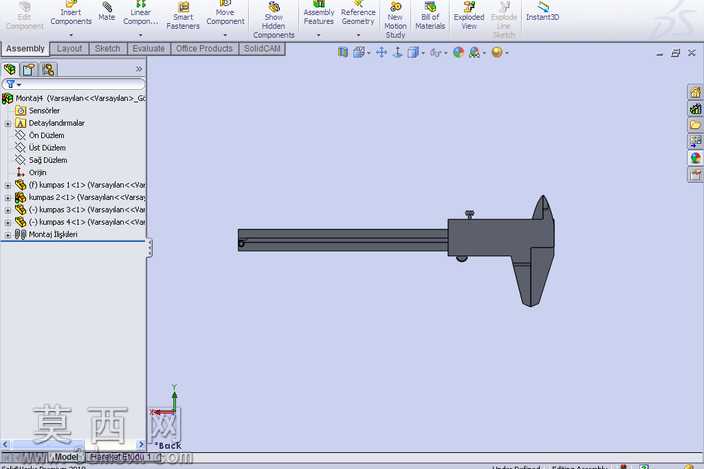Screen dimensions: 704x469
Task: Click the tree horizontal scrollbar left arrow
Action: pos(5,444)
